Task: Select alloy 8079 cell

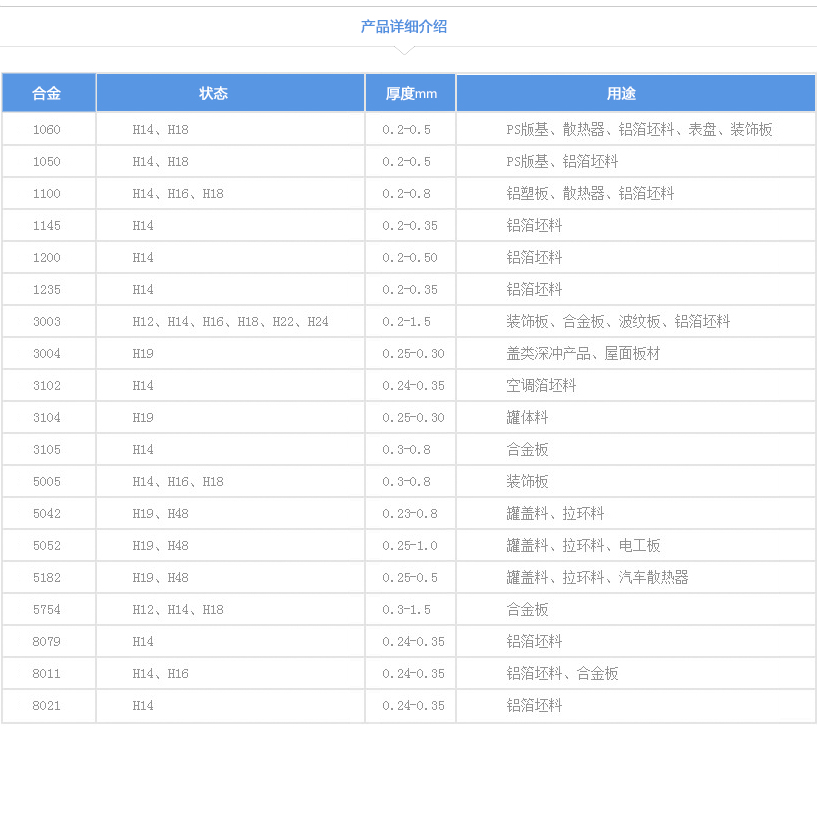Action: pyautogui.click(x=48, y=641)
